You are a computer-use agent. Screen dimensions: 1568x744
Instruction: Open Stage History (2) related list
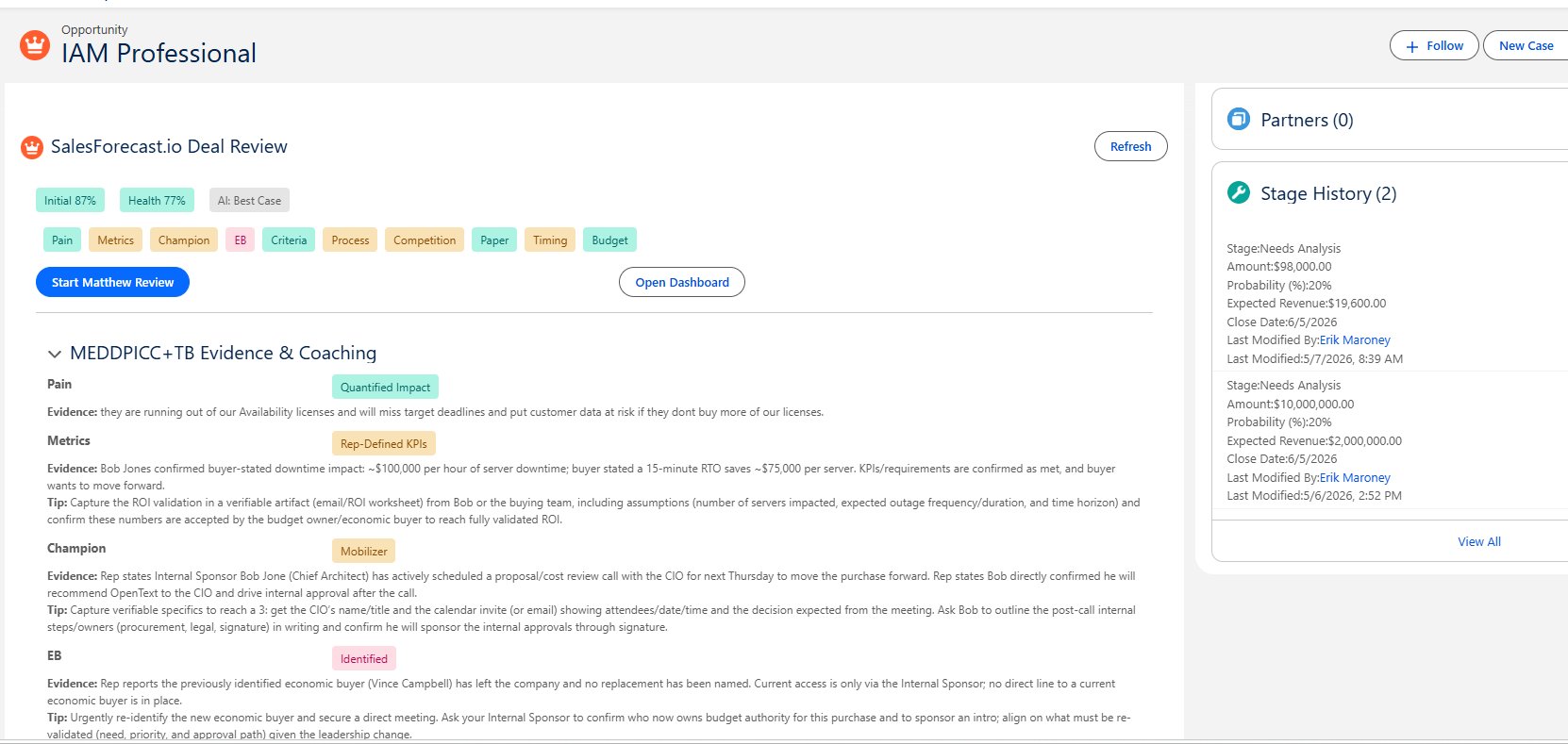click(1328, 193)
